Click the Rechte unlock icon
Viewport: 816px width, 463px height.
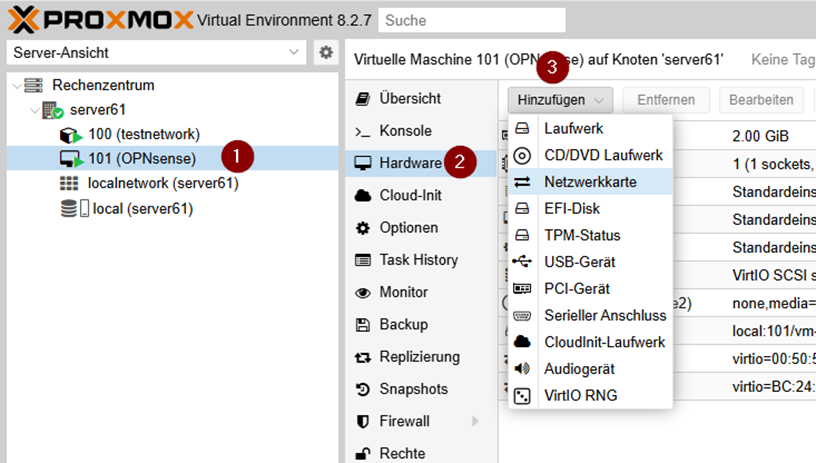pyautogui.click(x=363, y=454)
